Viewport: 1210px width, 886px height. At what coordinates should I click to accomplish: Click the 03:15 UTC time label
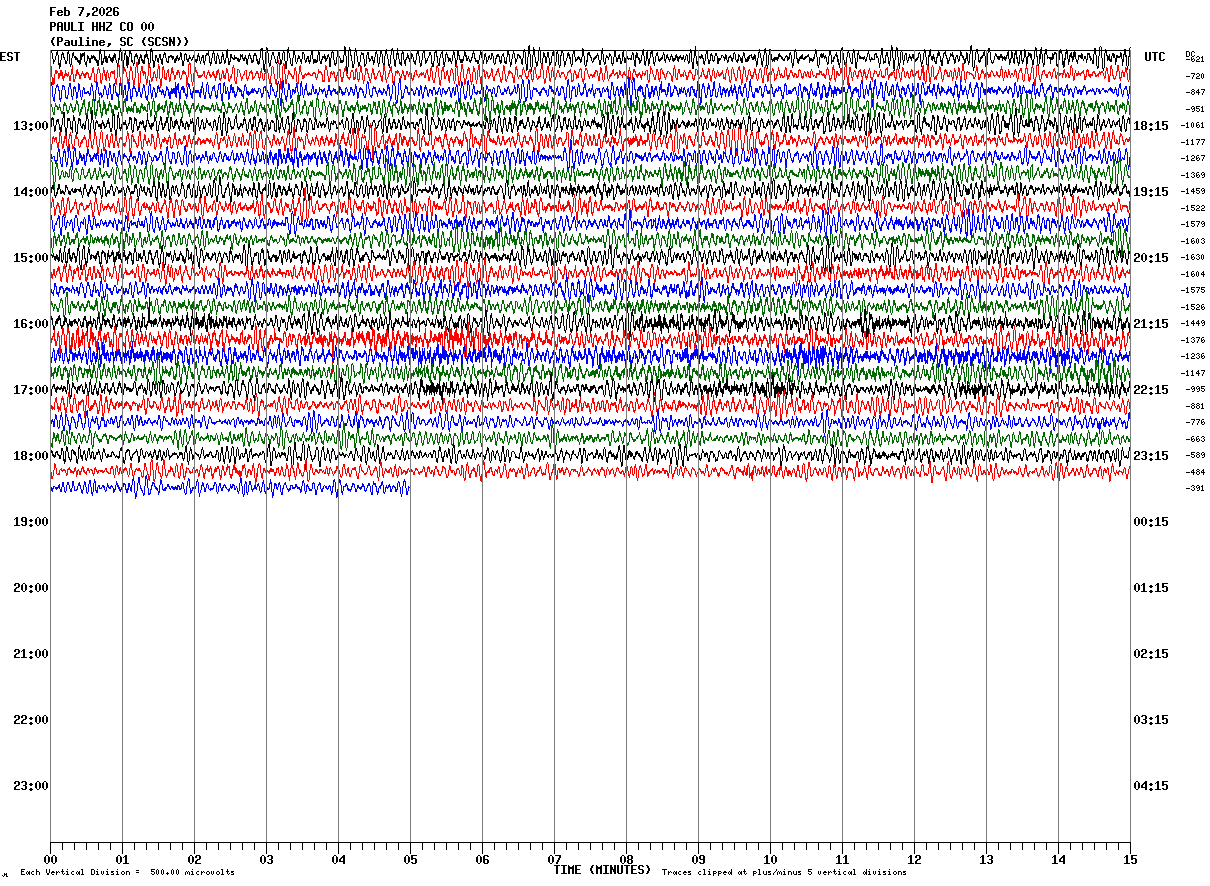[x=1151, y=720]
